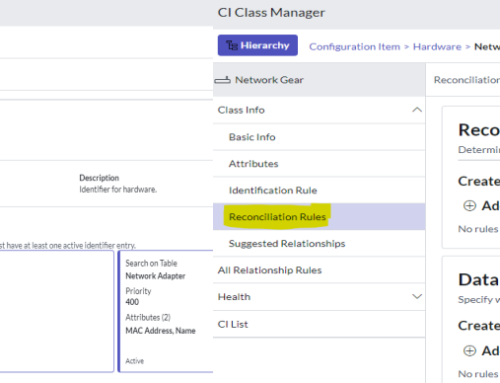The height and width of the screenshot is (383, 500).
Task: Select the Network Adapter identifier entry card
Action: coord(166,311)
